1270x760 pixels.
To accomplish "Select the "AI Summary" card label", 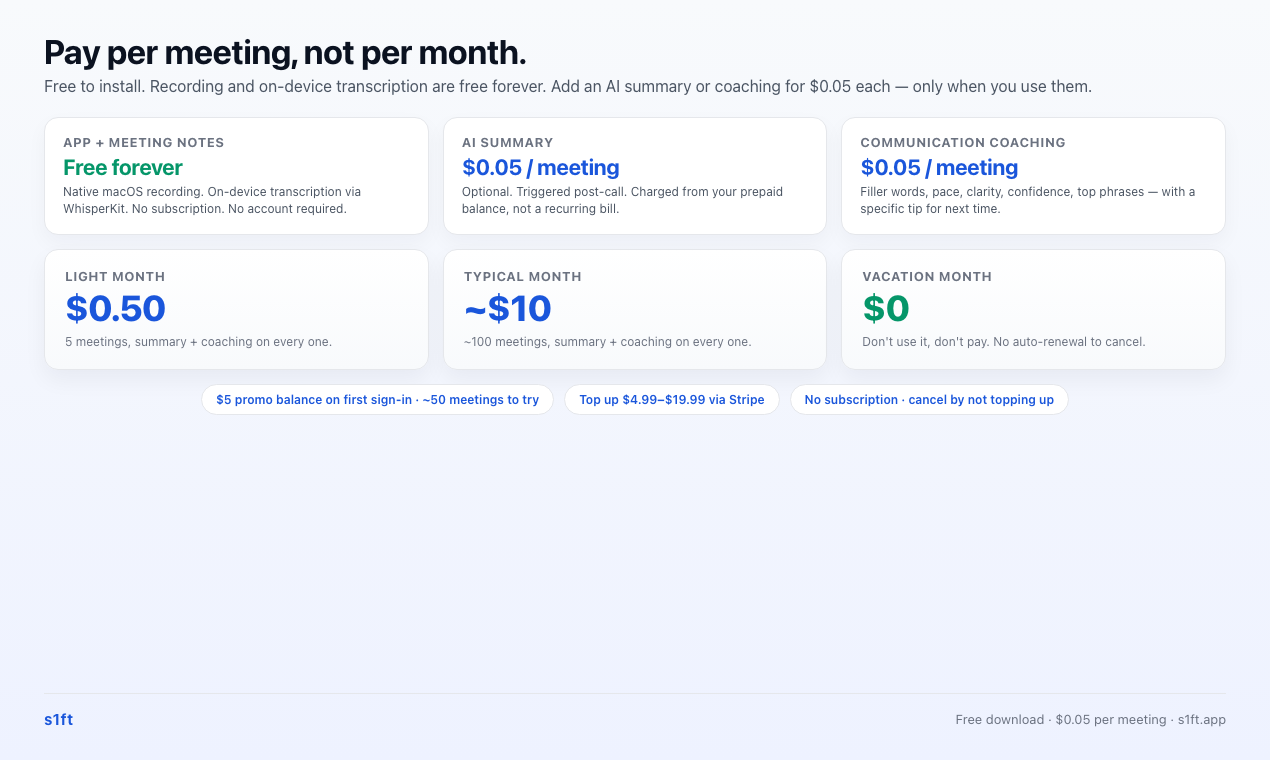I will pos(507,143).
